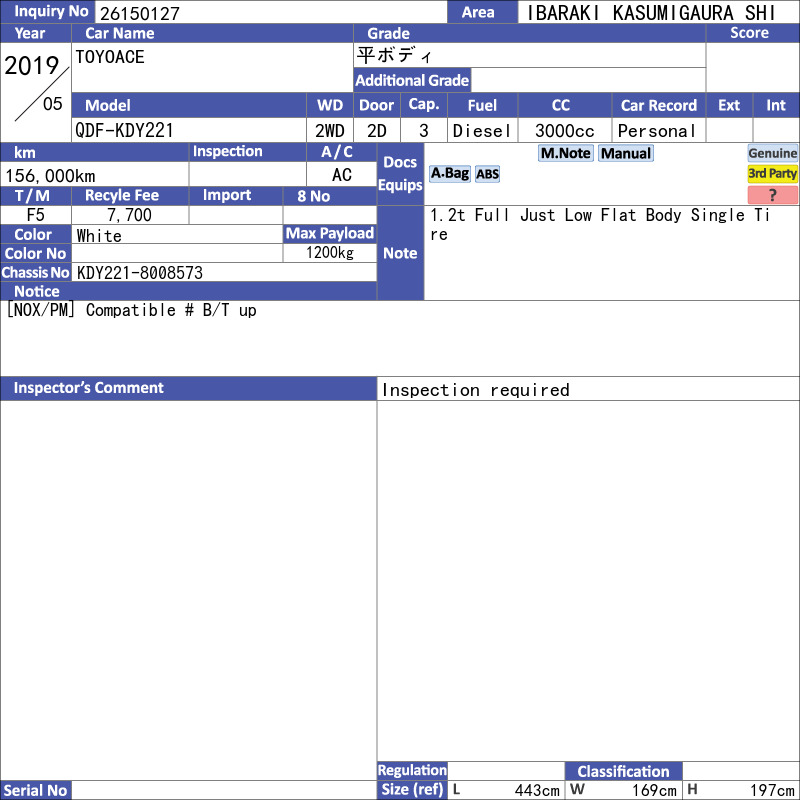Viewport: 800px width, 800px height.
Task: Select height value 197cm
Action: click(772, 790)
